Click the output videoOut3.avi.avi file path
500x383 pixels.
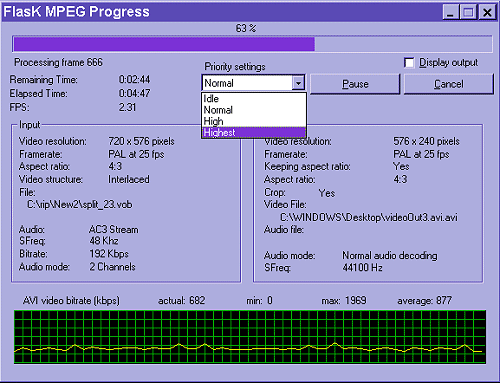(369, 217)
